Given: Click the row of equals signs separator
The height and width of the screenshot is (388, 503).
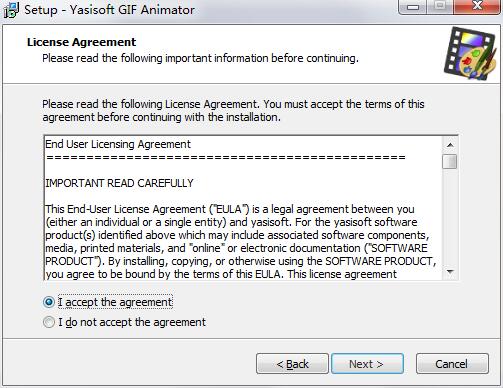Looking at the screenshot, I should tap(226, 157).
